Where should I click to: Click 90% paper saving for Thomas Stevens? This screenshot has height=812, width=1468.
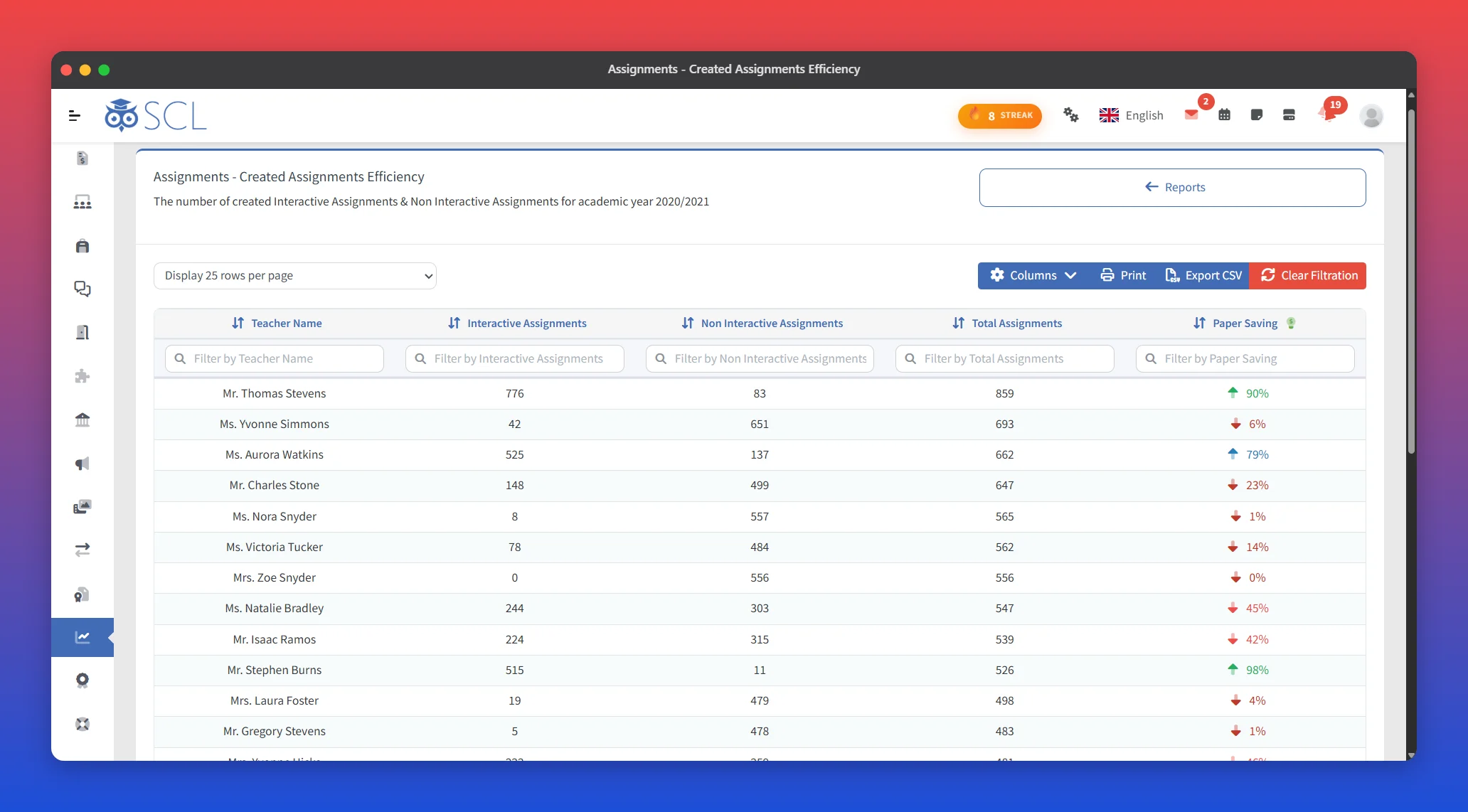tap(1257, 394)
